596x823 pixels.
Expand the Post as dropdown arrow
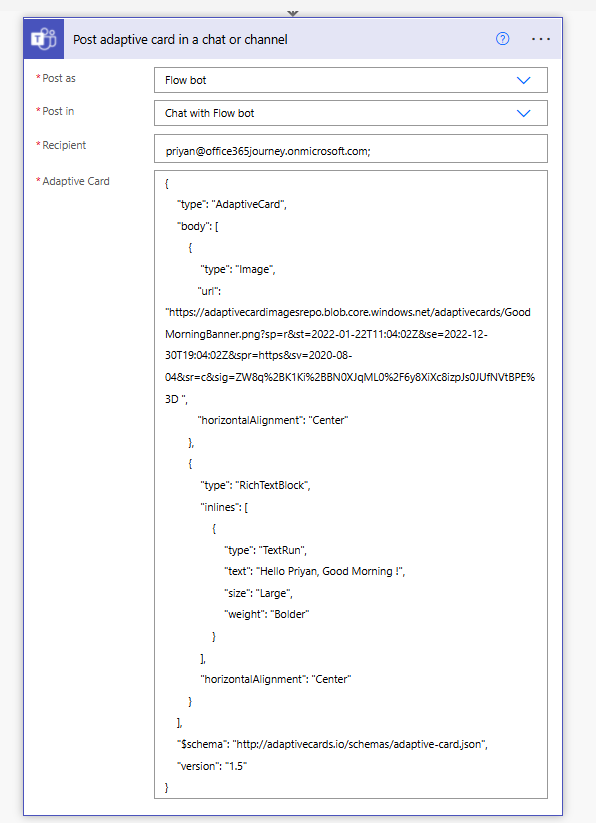pyautogui.click(x=524, y=80)
